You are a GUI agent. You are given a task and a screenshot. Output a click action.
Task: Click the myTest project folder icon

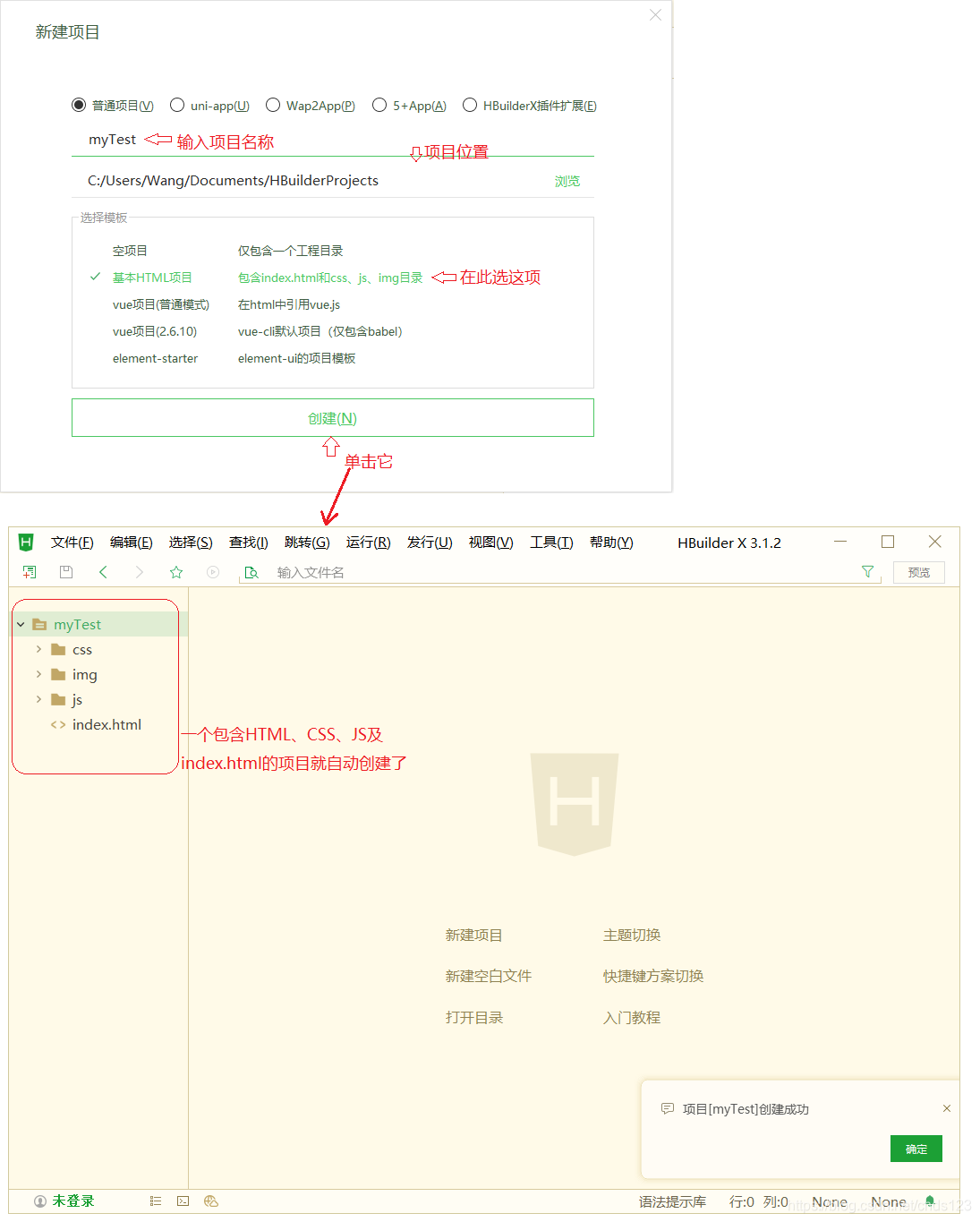(x=39, y=624)
